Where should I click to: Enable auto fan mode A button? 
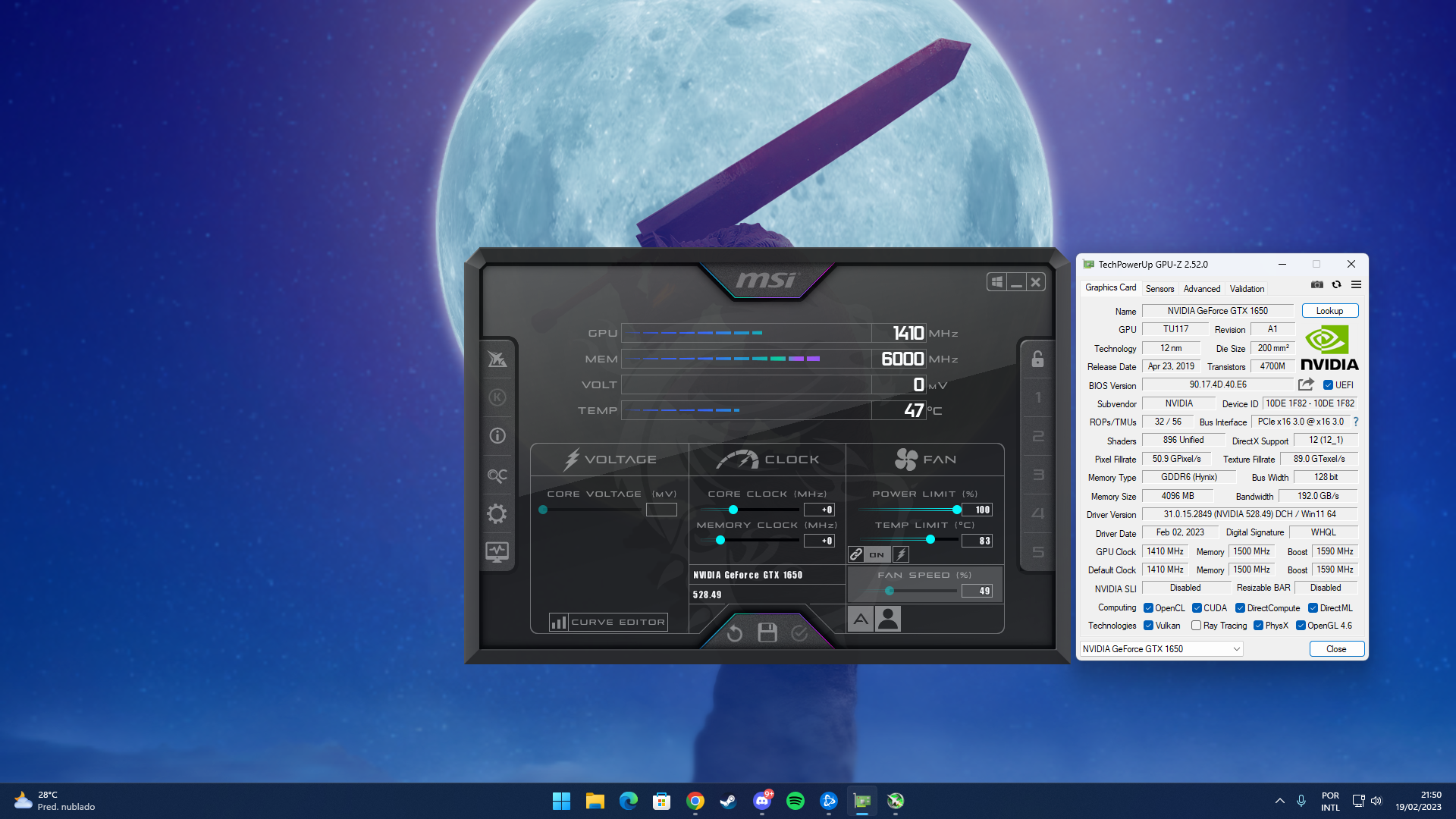(861, 620)
